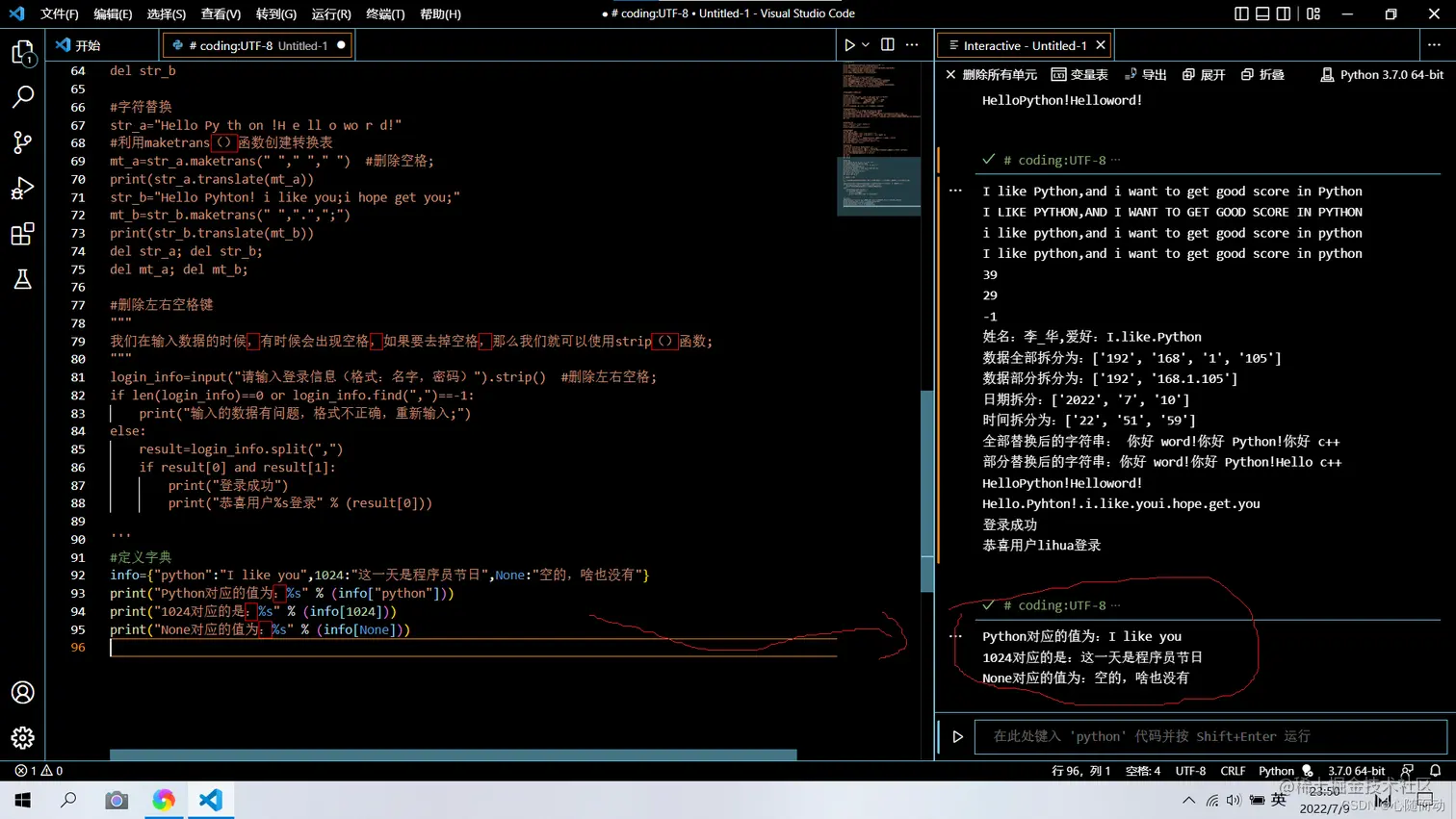
Task: Run the Python file with play button
Action: (849, 45)
